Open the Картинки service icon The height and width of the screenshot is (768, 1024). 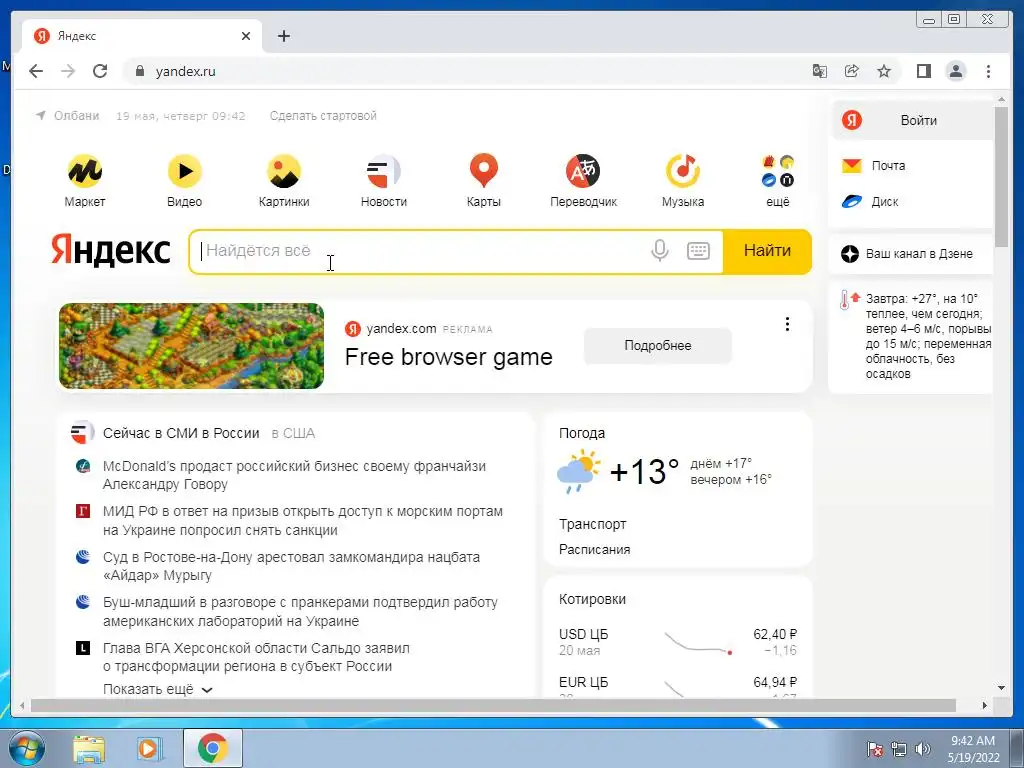pyautogui.click(x=284, y=172)
